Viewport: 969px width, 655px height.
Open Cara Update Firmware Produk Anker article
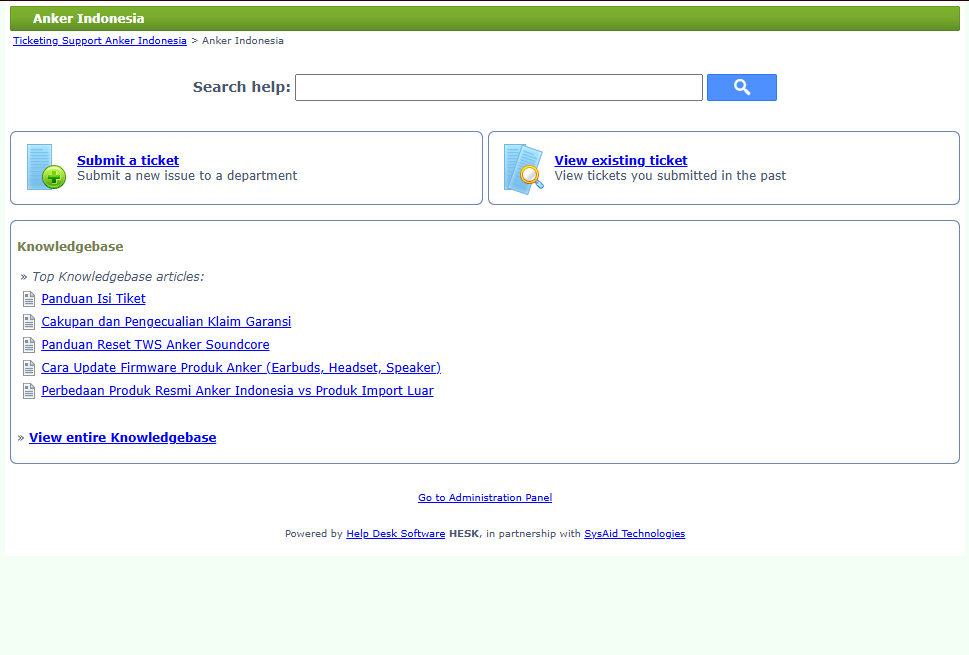[x=240, y=367]
